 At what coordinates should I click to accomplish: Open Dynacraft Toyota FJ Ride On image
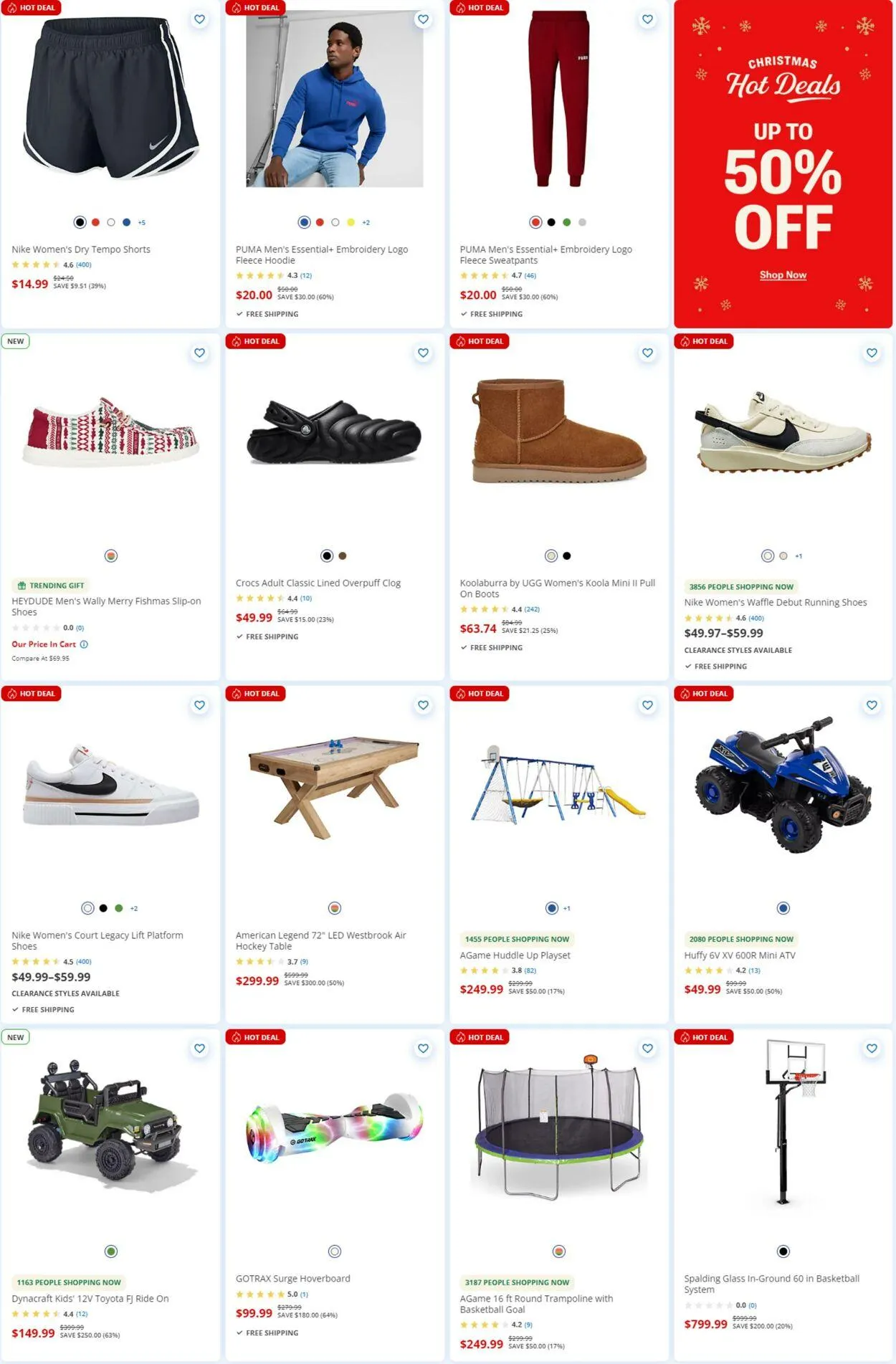[110, 1127]
